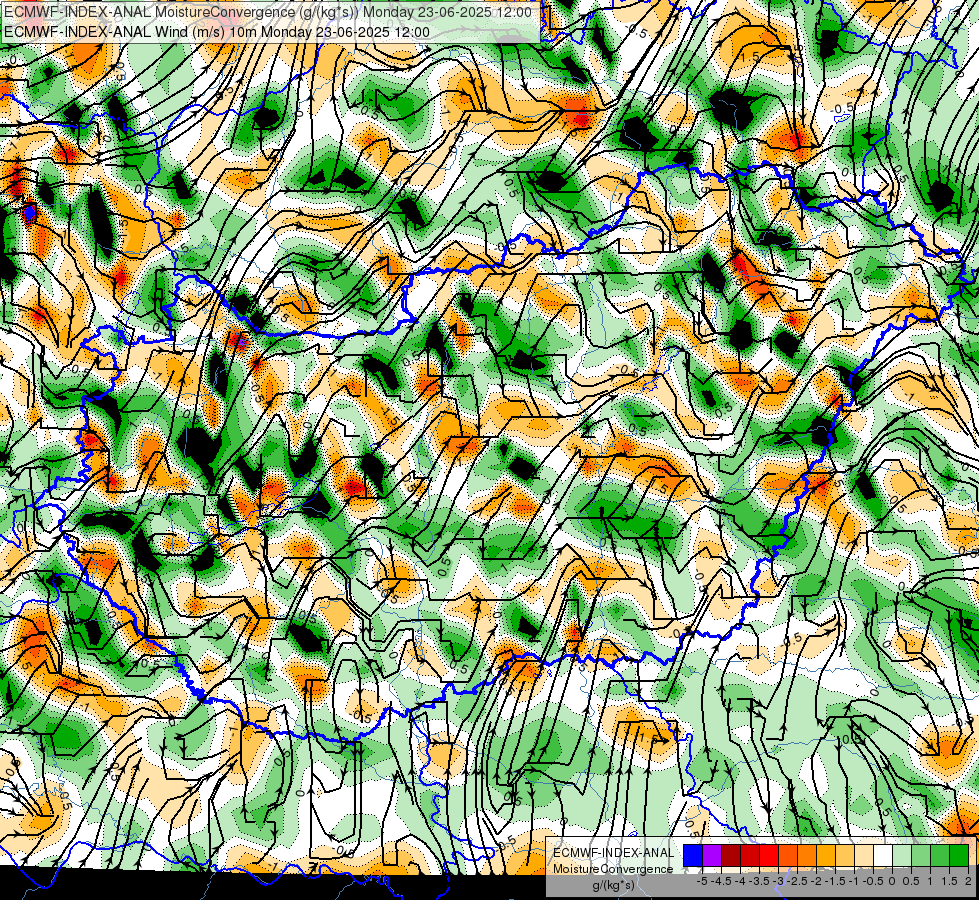Viewport: 979px width, 900px height.
Task: Click the dark green swatch for 1.5 to 2
Action: 959,855
